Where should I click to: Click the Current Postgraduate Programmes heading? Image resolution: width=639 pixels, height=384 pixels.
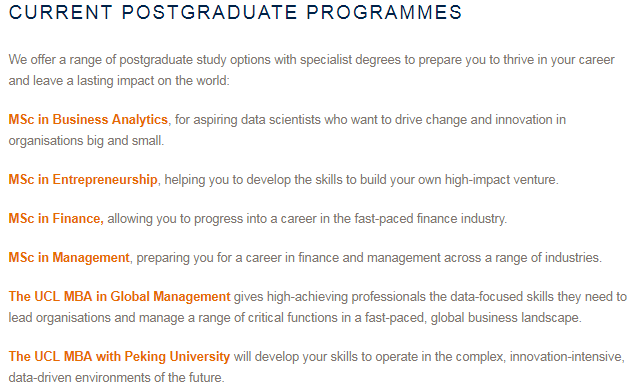pos(236,12)
